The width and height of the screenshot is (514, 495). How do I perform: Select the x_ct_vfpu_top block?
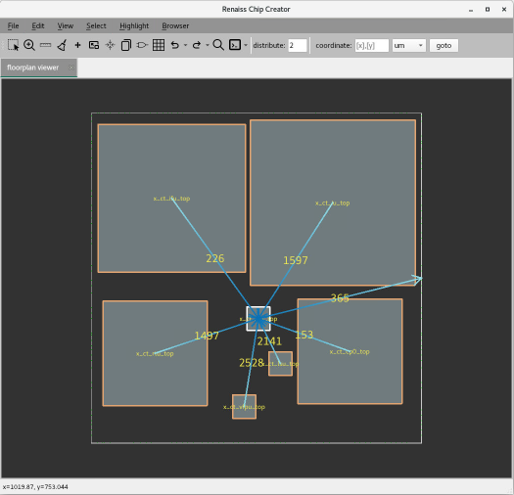pos(244,407)
